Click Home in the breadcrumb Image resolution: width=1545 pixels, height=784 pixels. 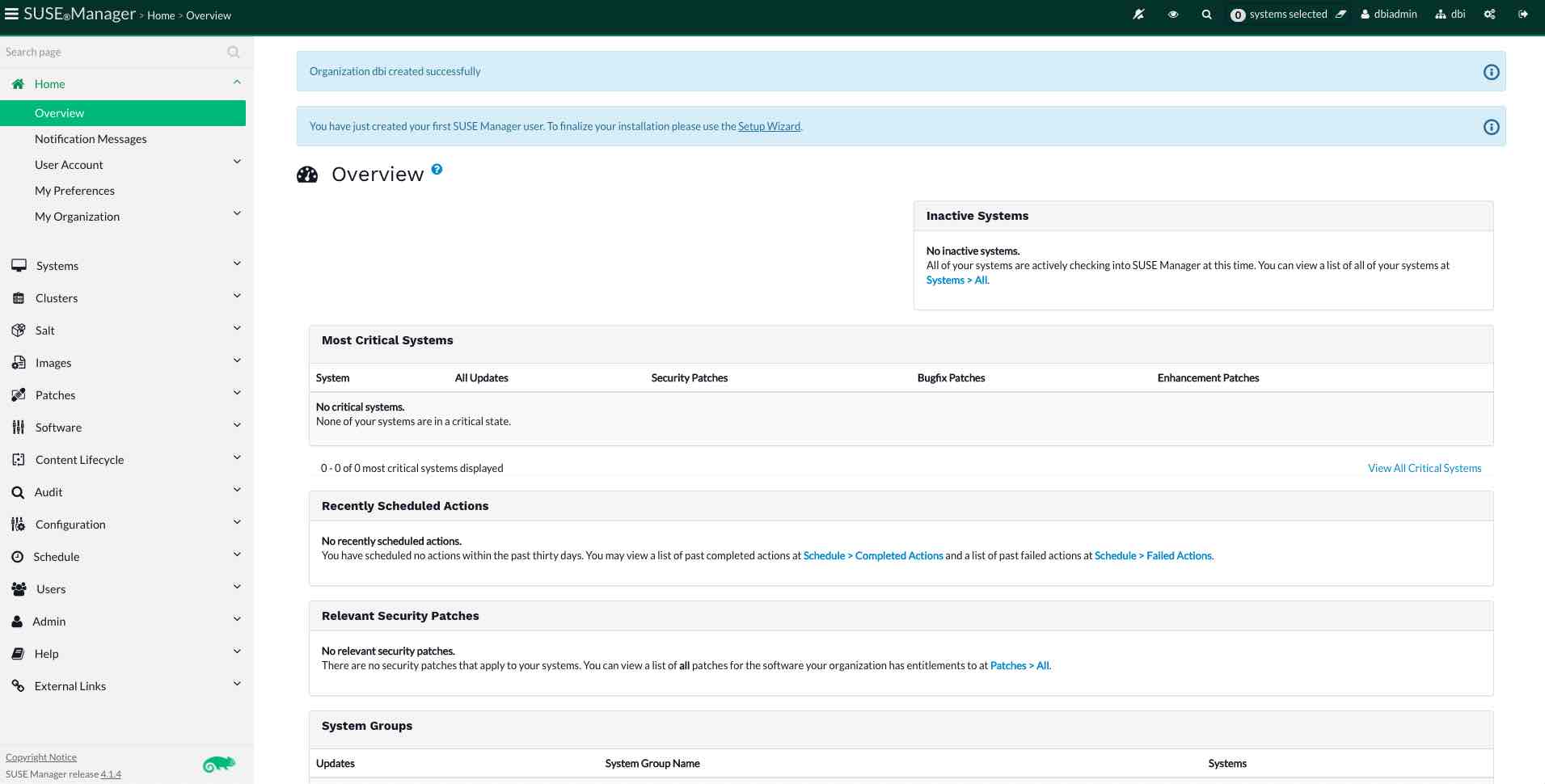point(161,15)
